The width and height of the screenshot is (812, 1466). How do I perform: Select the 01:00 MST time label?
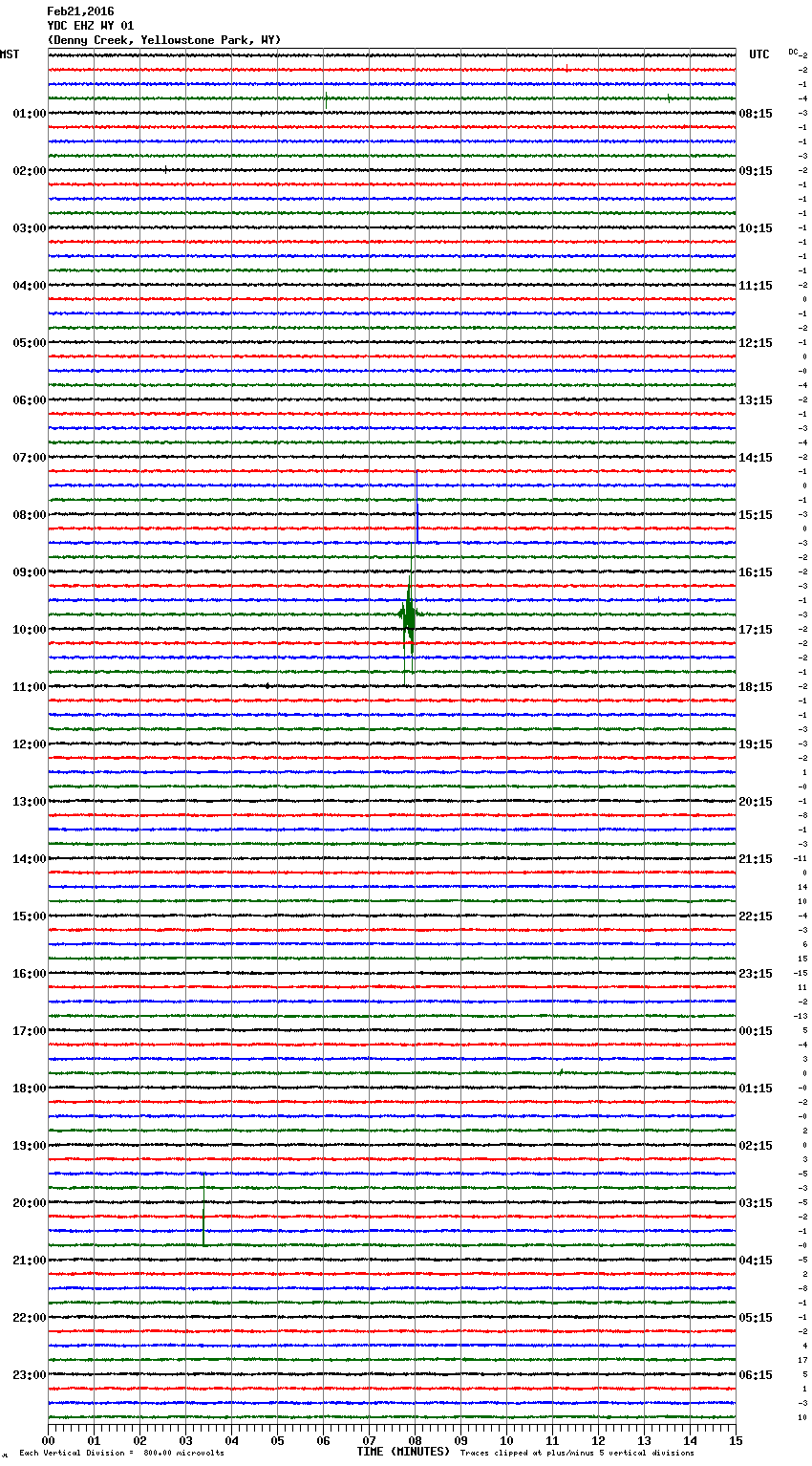pyautogui.click(x=30, y=114)
